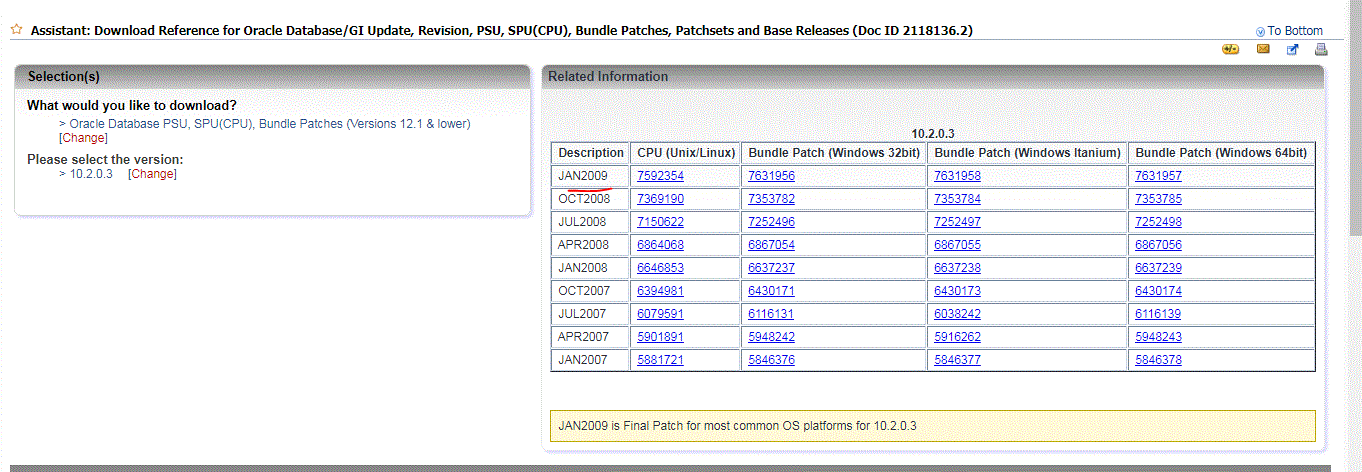Select the JAN2009 description cell
This screenshot has width=1362, height=472.
590,176
